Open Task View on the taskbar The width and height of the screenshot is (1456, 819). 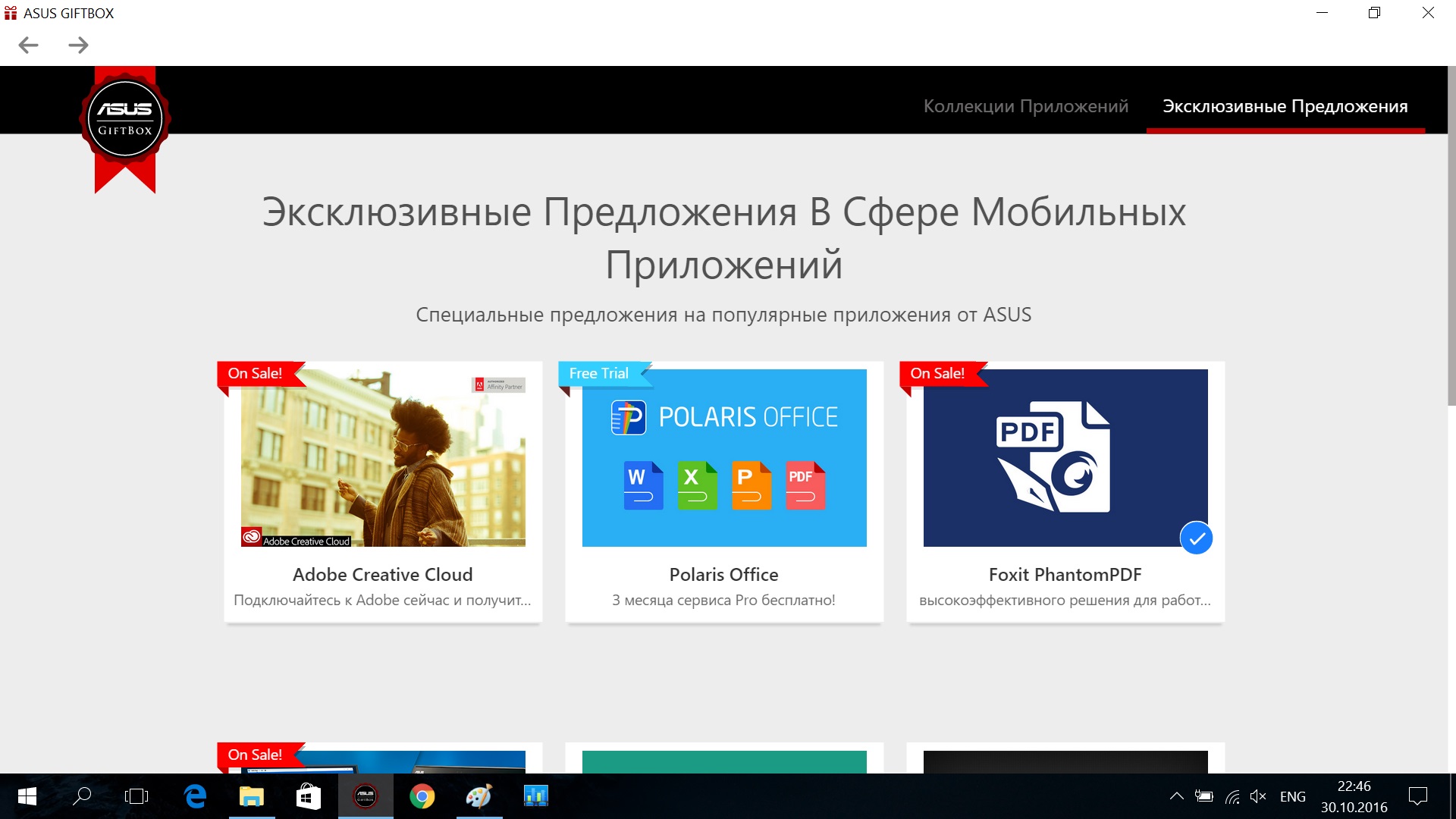(x=136, y=796)
